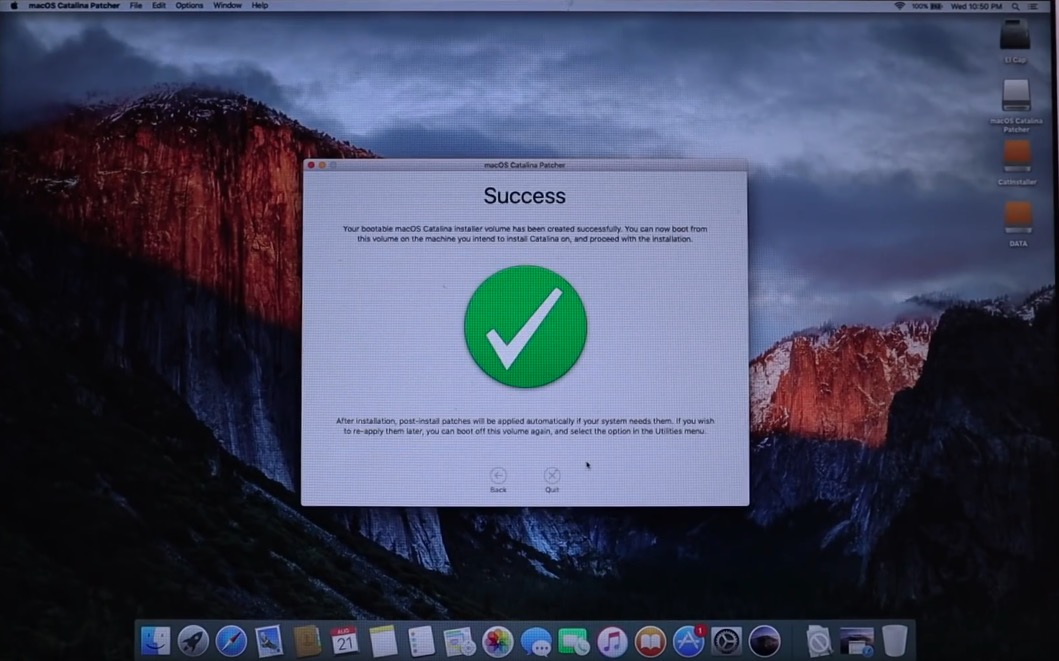Open Maps from the Dock
Screen dimensions: 1059x661
(x=459, y=640)
